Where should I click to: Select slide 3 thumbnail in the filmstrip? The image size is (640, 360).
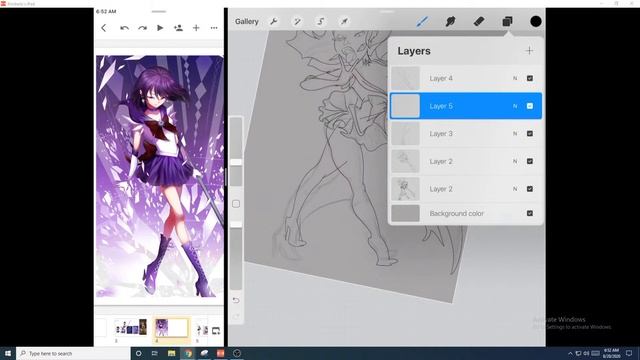tap(131, 327)
